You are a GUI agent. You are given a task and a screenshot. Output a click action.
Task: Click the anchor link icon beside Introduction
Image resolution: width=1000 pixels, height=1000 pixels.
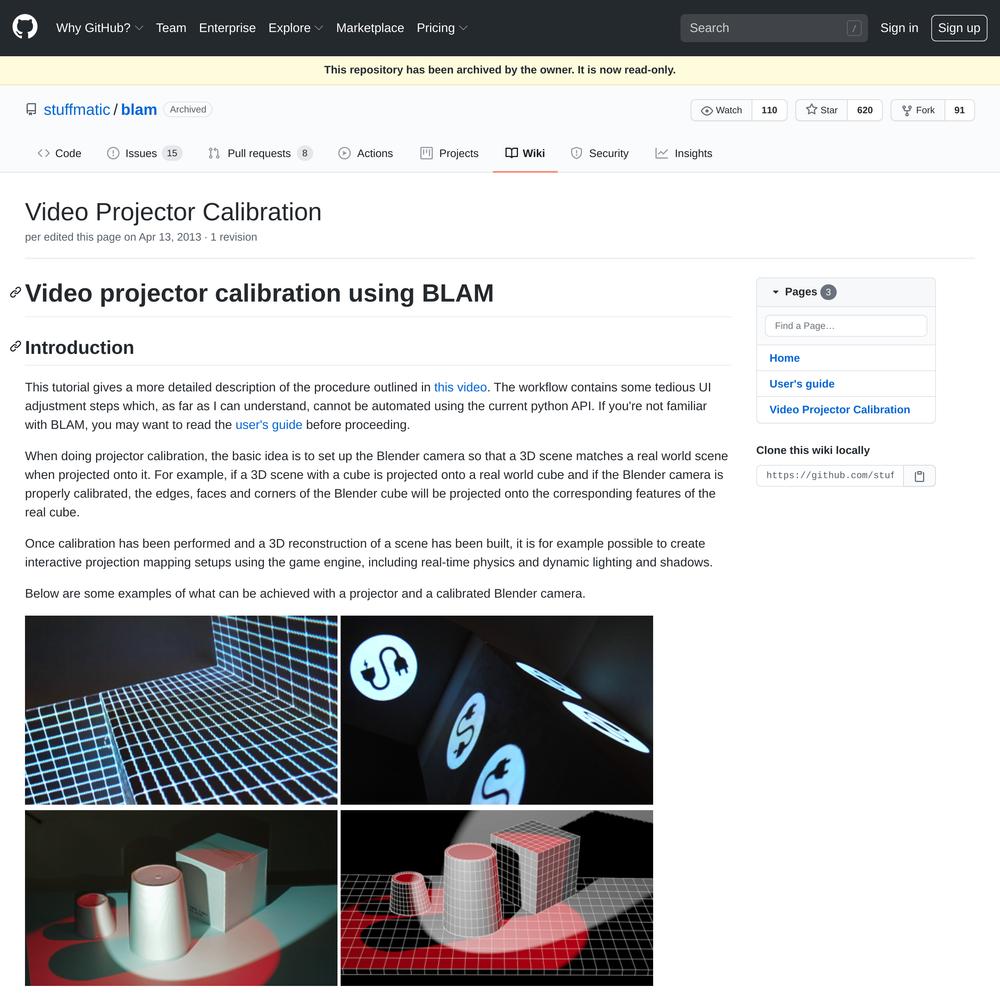(16, 346)
